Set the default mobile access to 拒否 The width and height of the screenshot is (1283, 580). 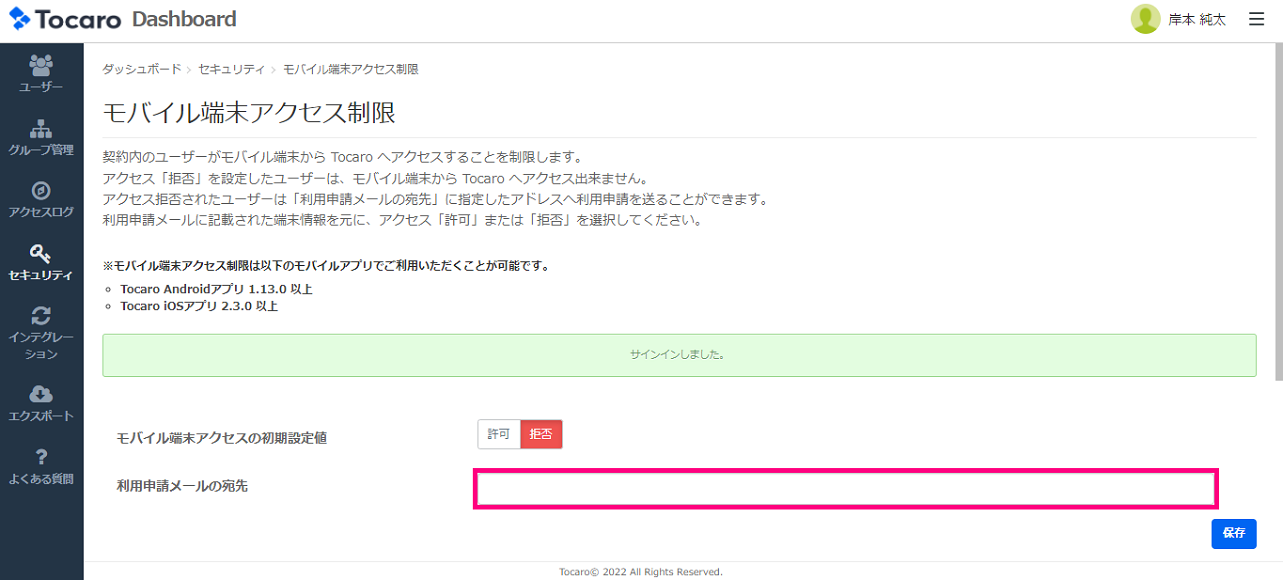pyautogui.click(x=541, y=434)
